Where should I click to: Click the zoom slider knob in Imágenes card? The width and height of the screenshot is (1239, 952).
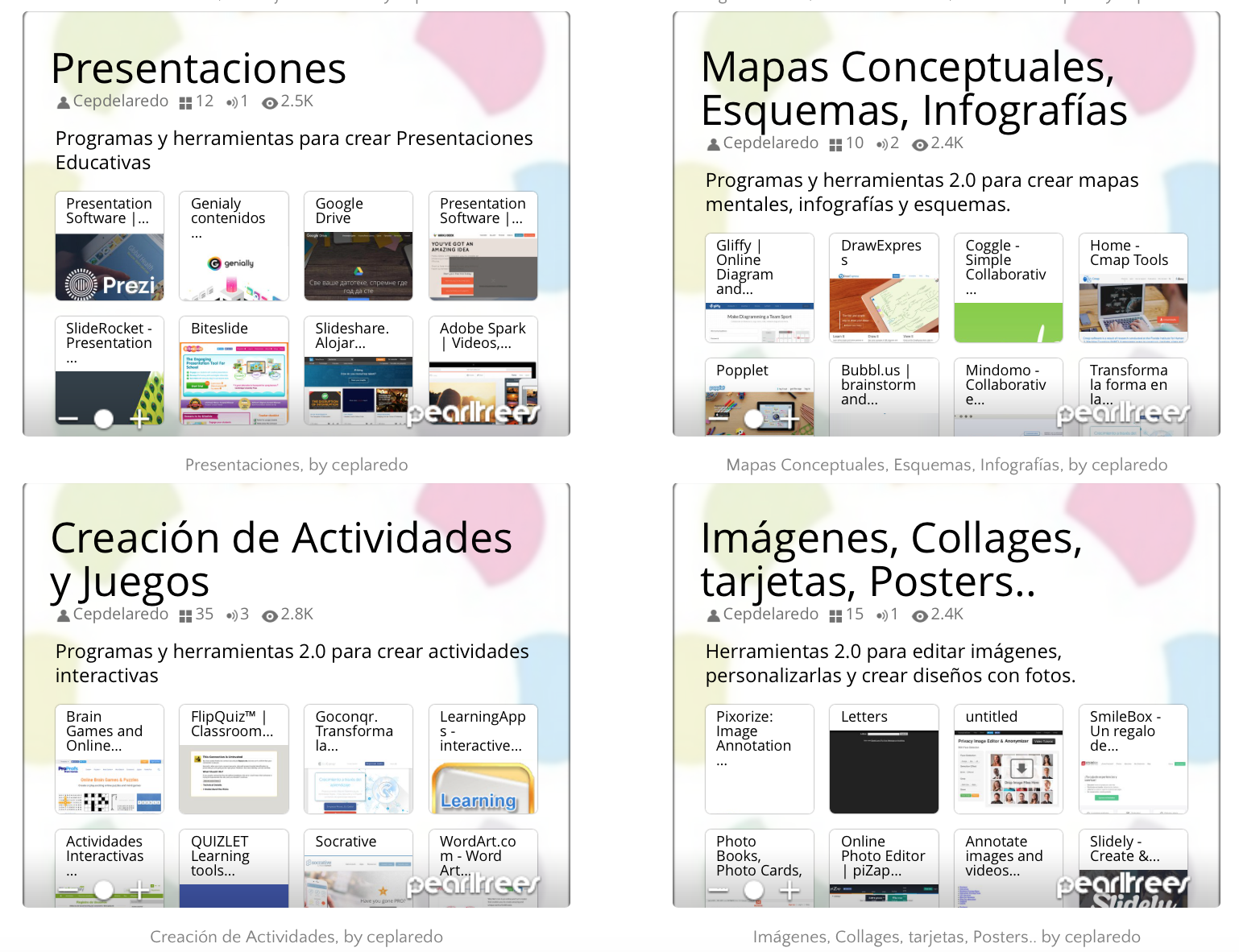click(x=754, y=890)
